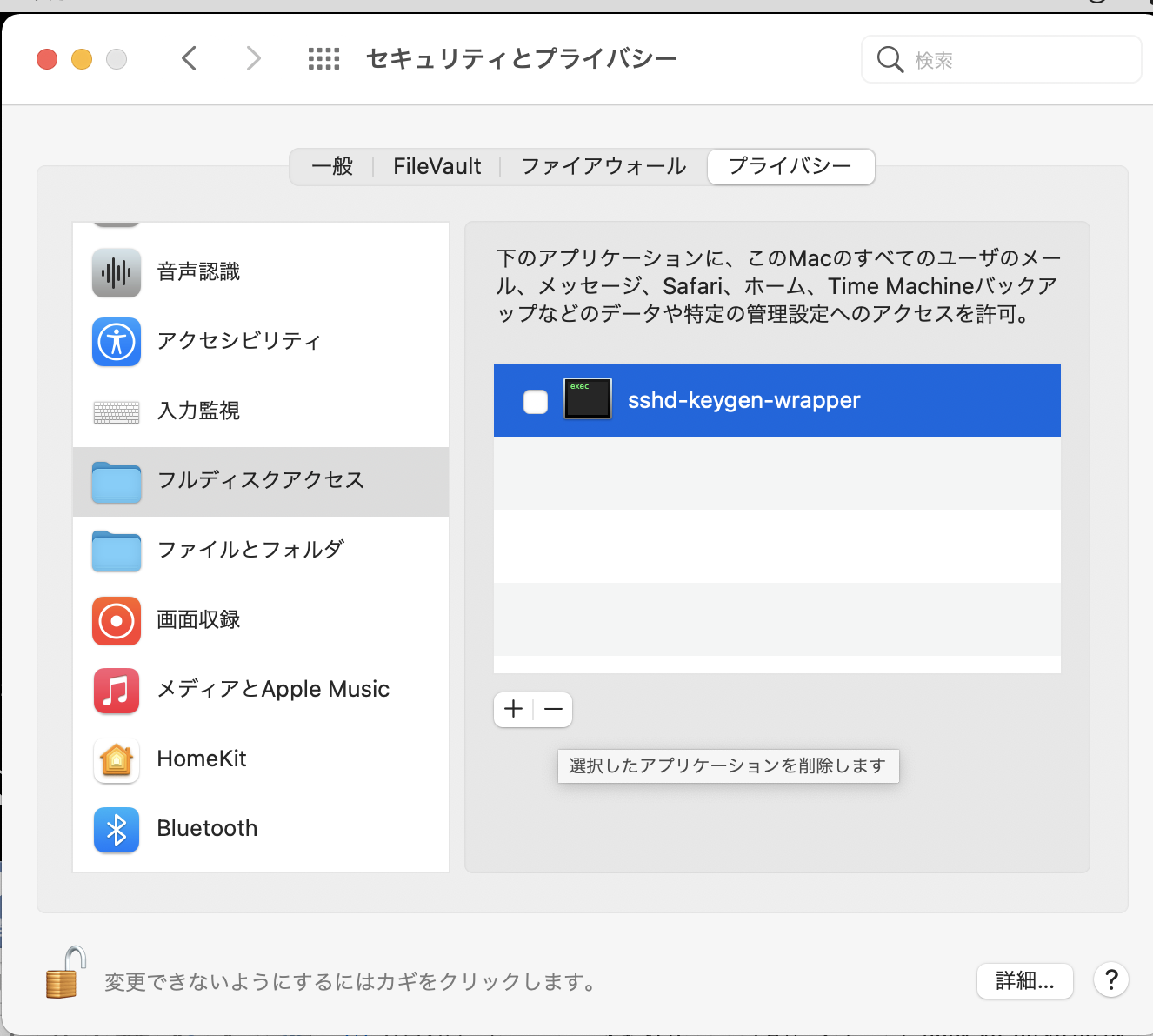
Task: Select the アクセシビリティ label in sidebar
Action: coord(238,342)
